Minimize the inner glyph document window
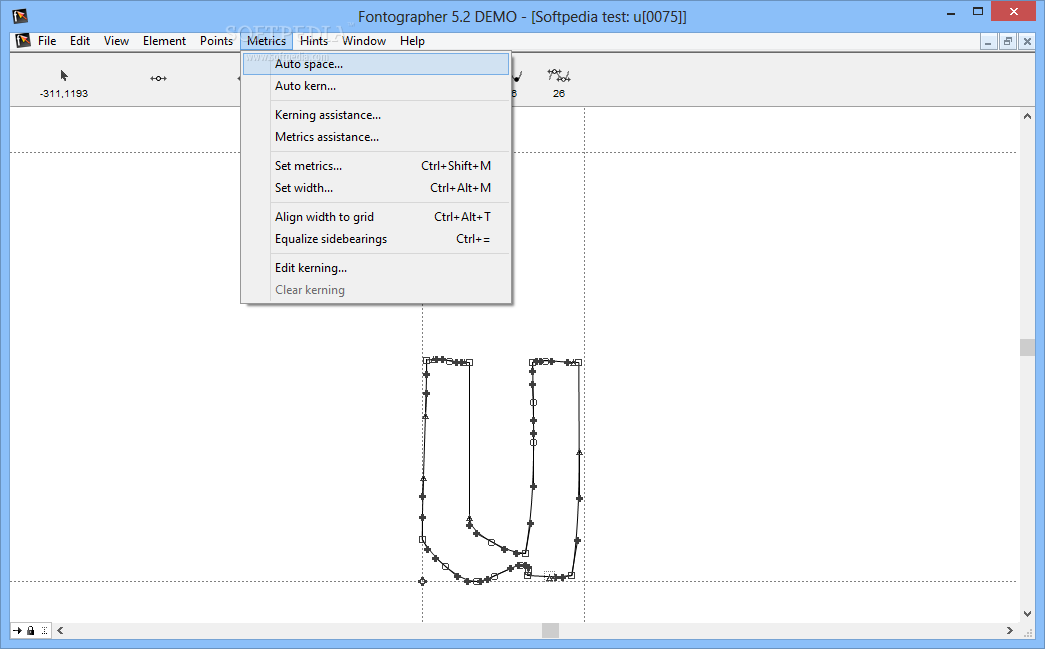This screenshot has width=1045, height=649. click(988, 41)
